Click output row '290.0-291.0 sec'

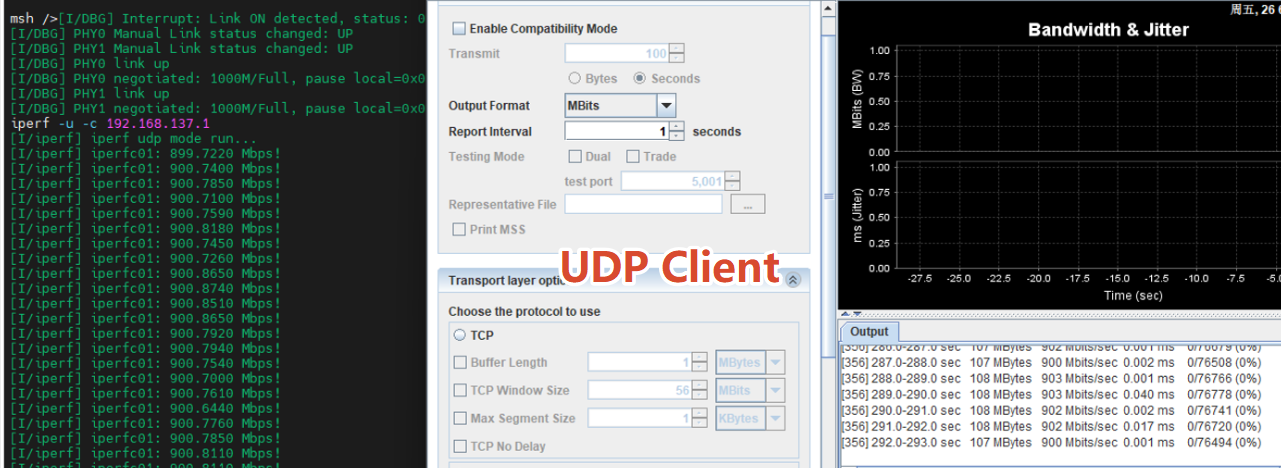click(x=1051, y=410)
